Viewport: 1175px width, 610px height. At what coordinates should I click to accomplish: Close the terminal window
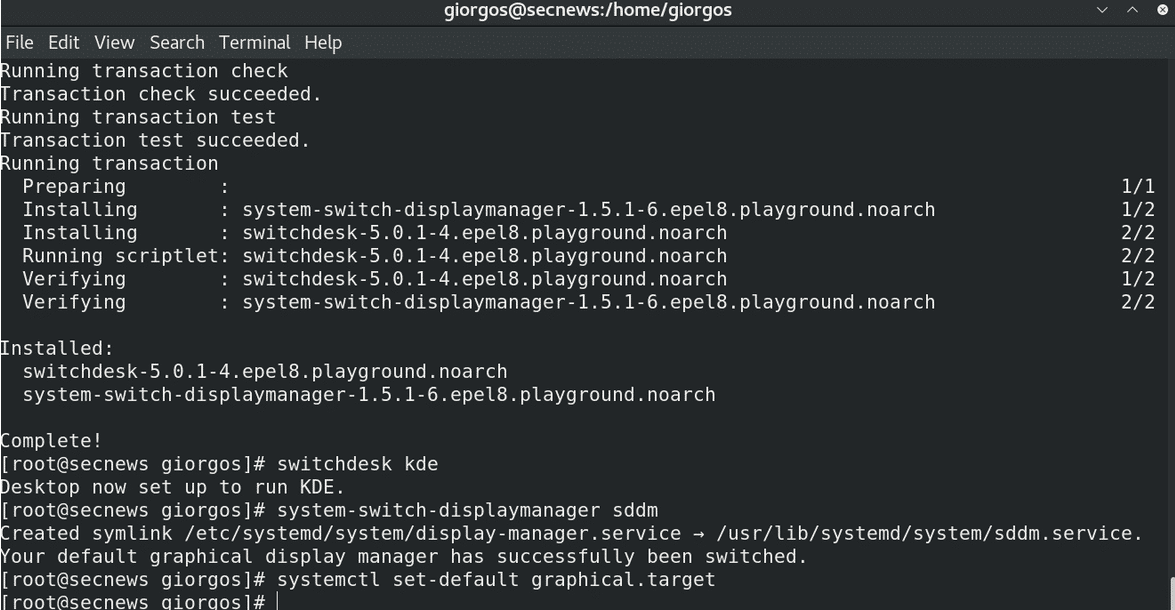coord(1163,10)
